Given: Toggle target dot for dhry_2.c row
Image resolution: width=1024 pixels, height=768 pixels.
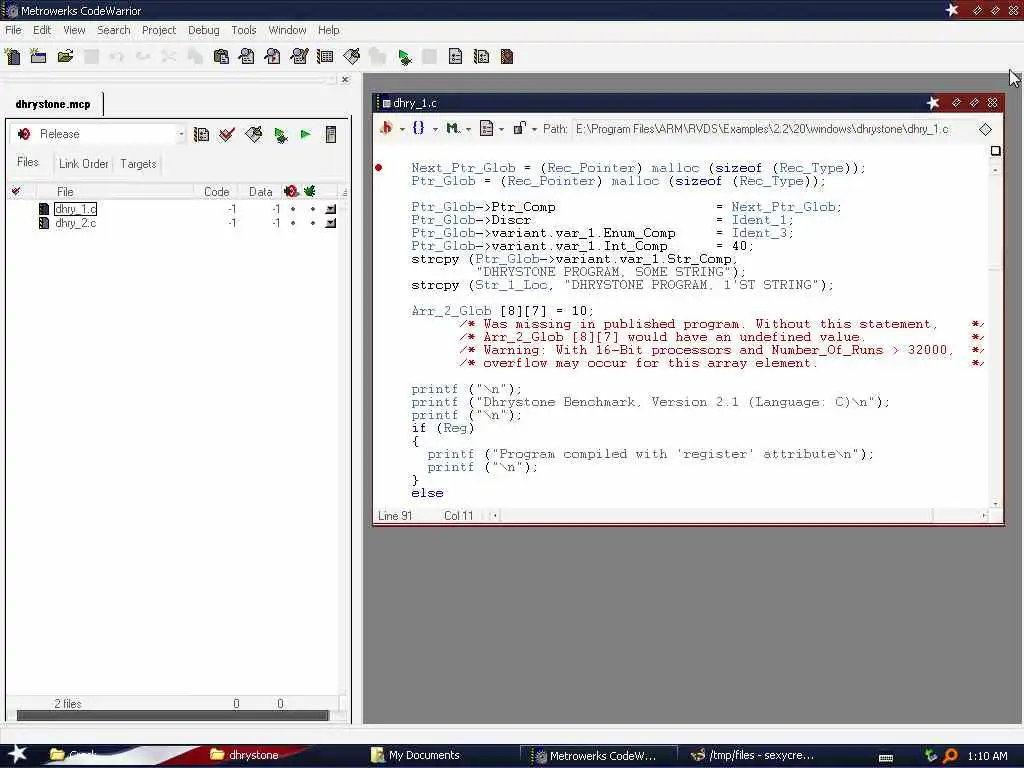Looking at the screenshot, I should click(x=312, y=223).
